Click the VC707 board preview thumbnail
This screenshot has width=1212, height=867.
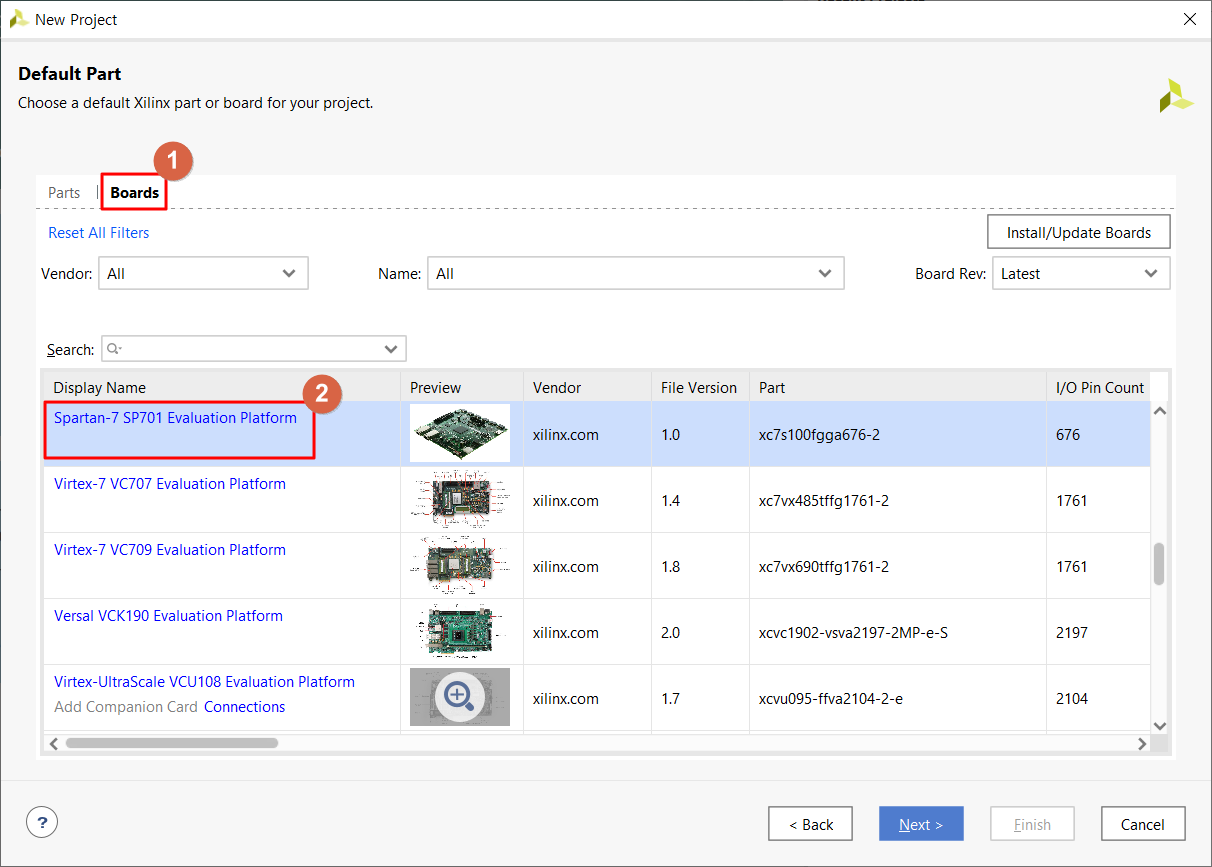460,499
